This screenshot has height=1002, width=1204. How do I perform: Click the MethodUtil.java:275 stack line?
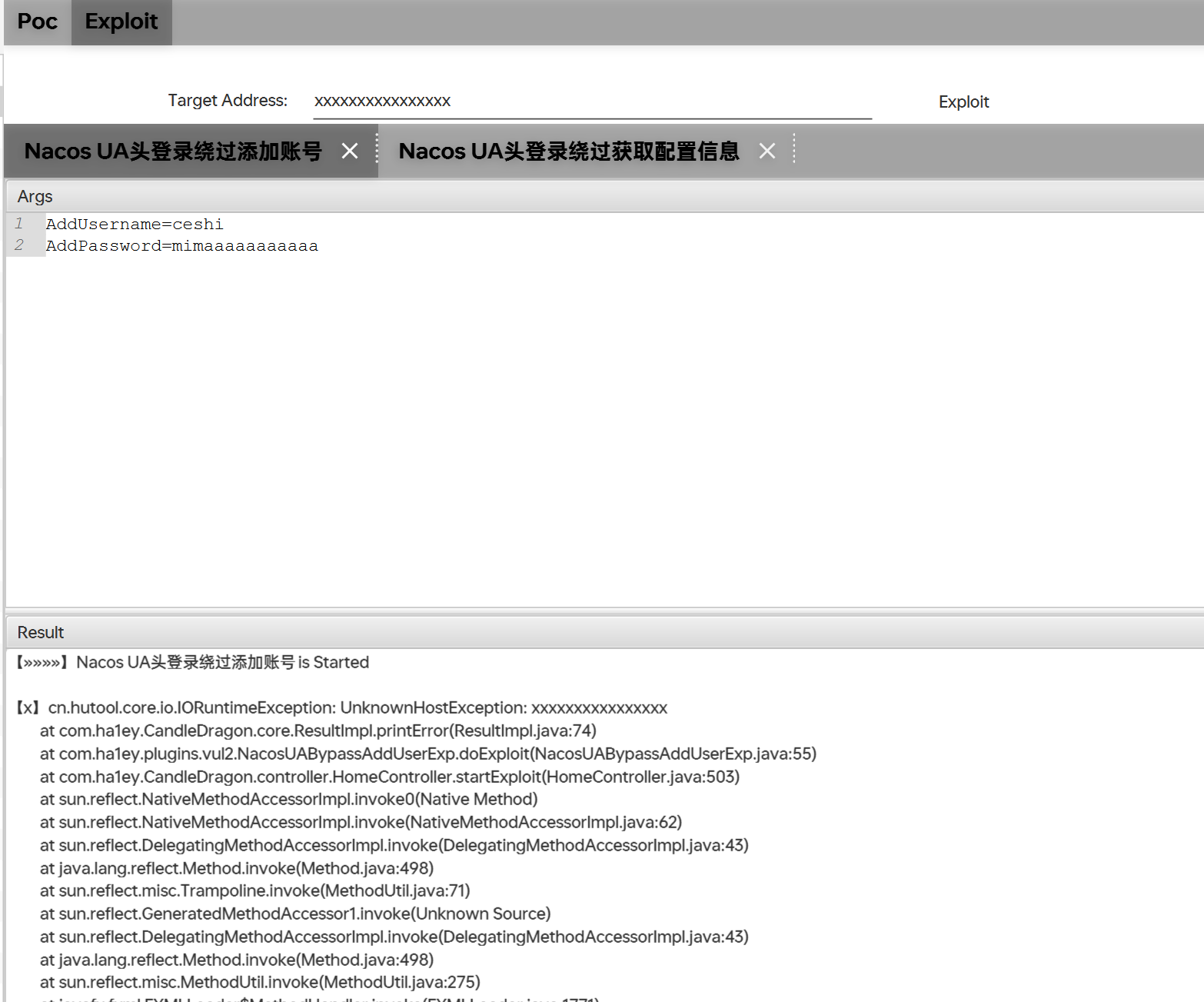pyautogui.click(x=261, y=982)
